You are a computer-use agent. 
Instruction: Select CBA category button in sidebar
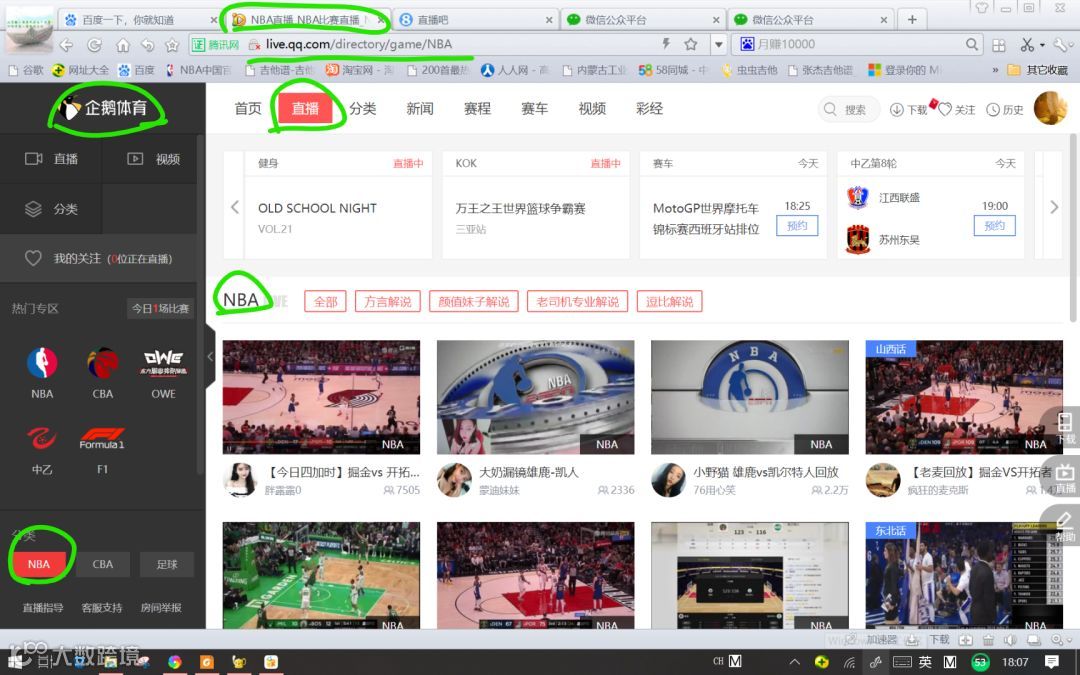coord(103,564)
